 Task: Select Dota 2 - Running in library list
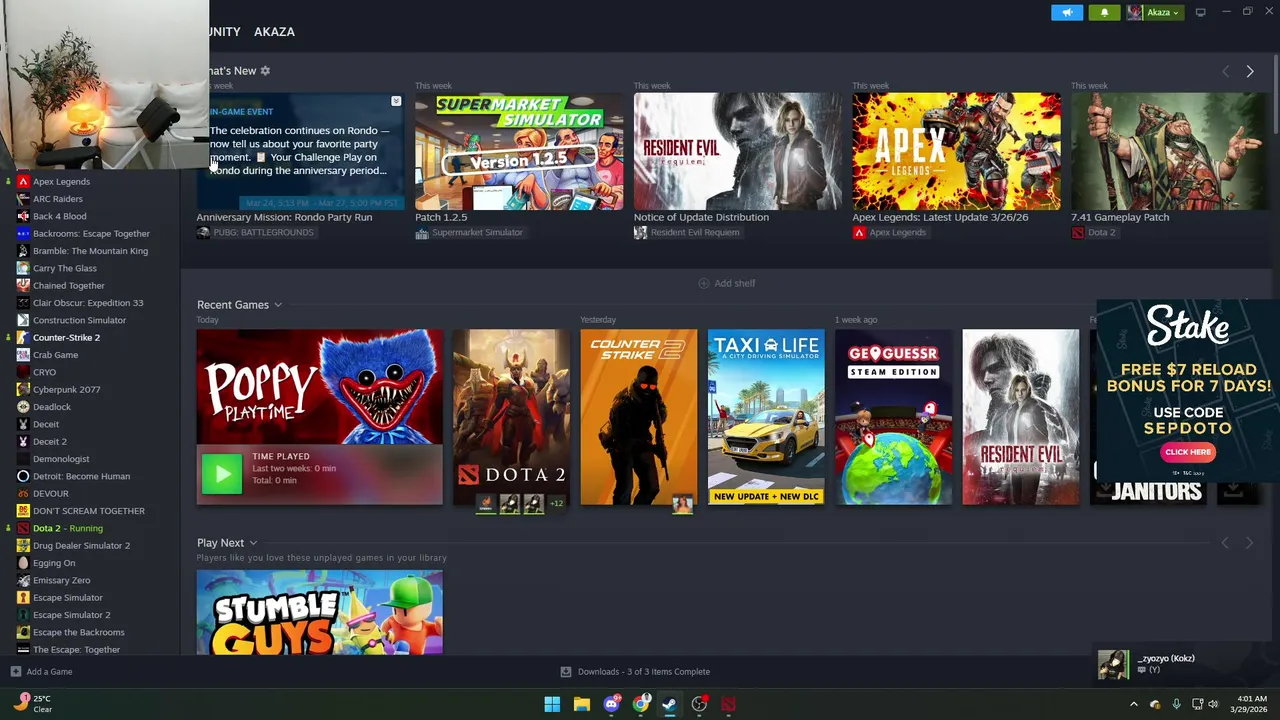[x=68, y=528]
